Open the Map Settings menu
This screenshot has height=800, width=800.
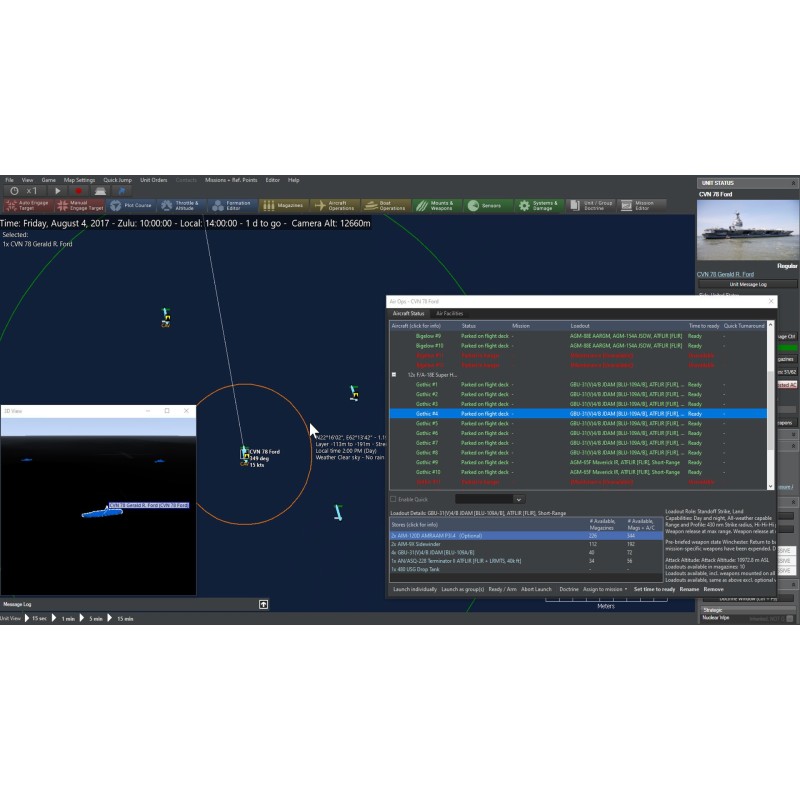[x=79, y=180]
